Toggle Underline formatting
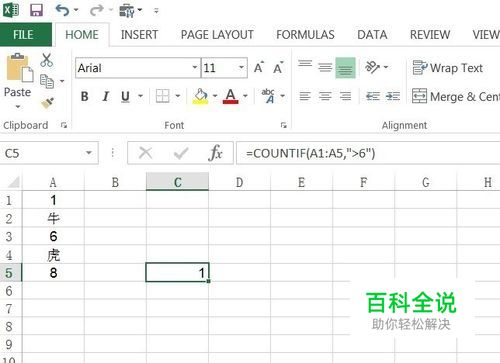Image resolution: width=500 pixels, height=363 pixels. pos(125,97)
